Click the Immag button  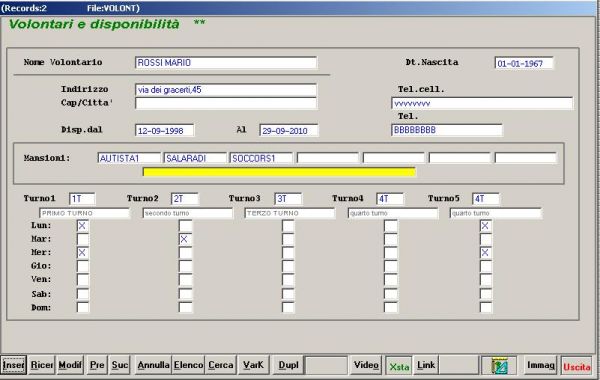(541, 365)
